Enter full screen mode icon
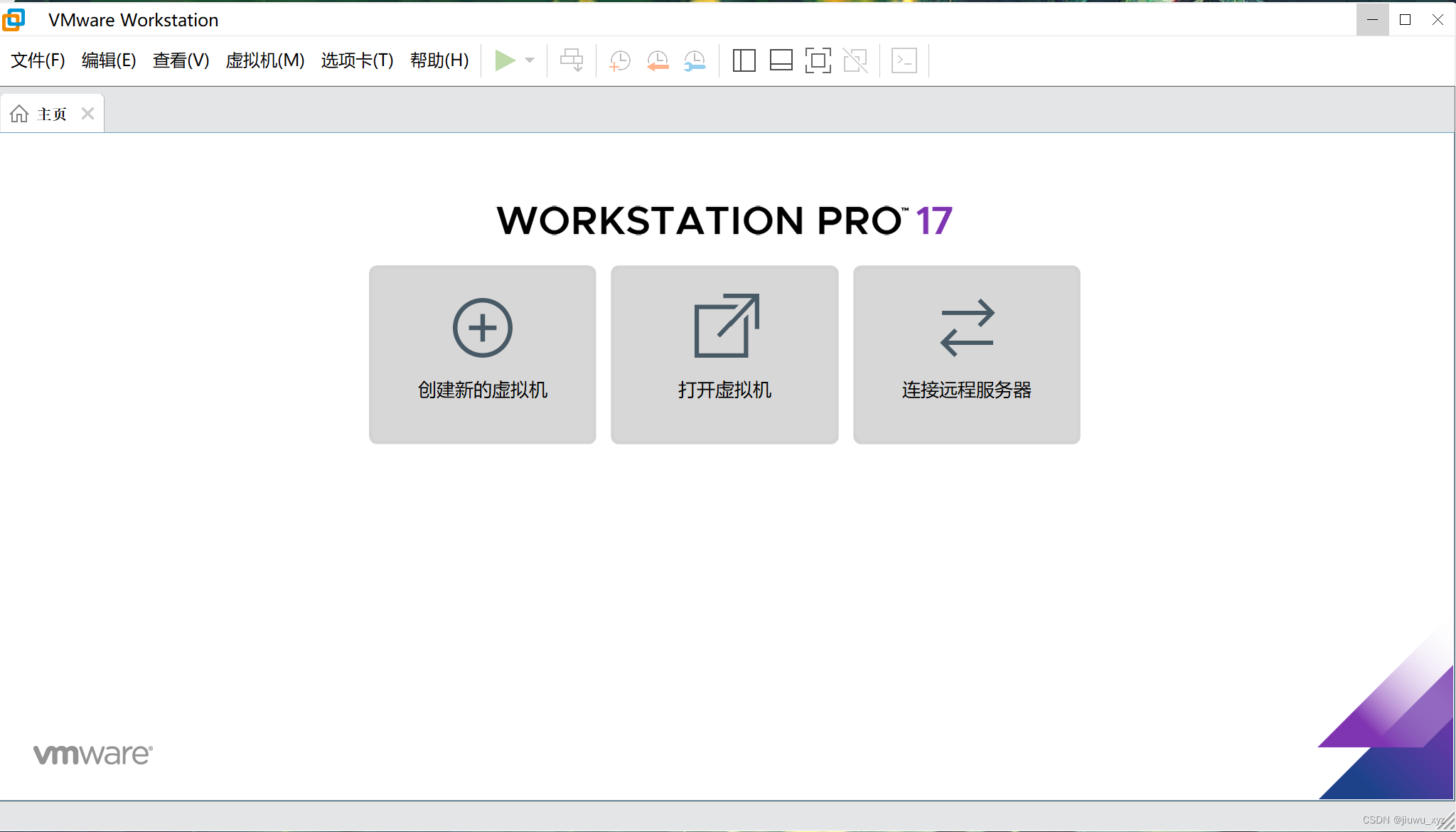This screenshot has height=832, width=1456. [x=818, y=60]
